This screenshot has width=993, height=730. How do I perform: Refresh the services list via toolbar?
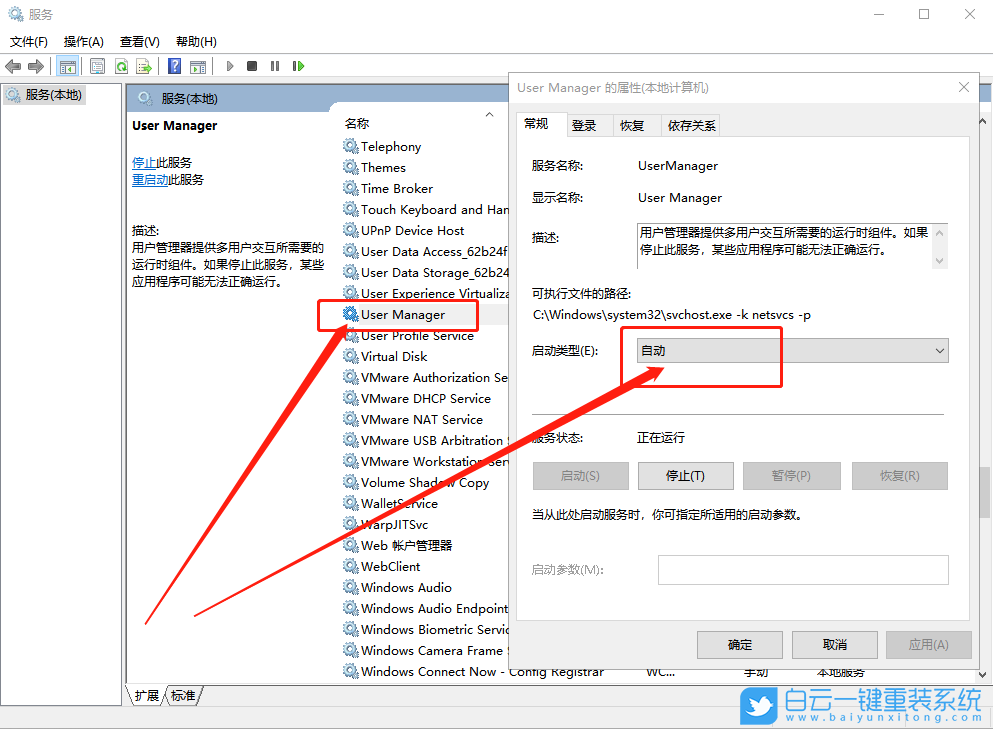pos(120,66)
